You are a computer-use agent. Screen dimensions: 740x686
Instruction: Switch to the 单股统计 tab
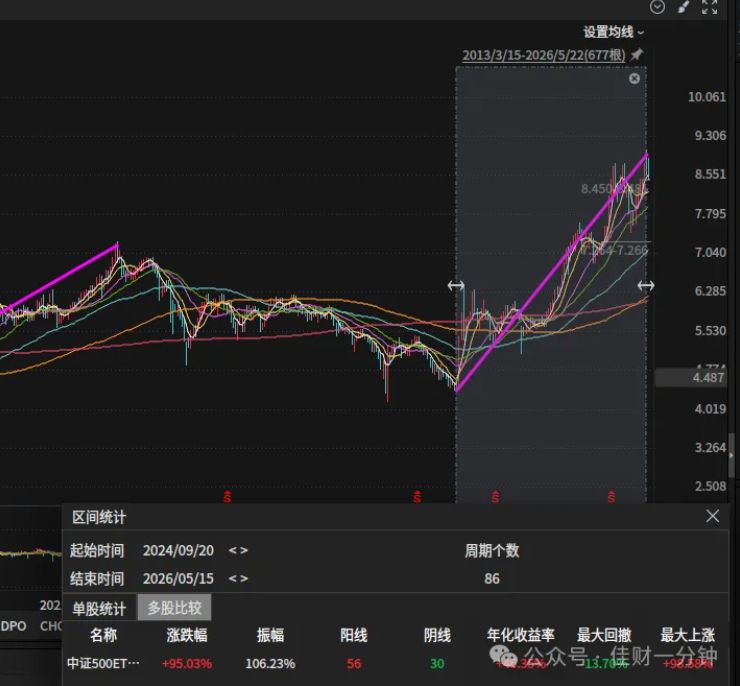(x=99, y=608)
